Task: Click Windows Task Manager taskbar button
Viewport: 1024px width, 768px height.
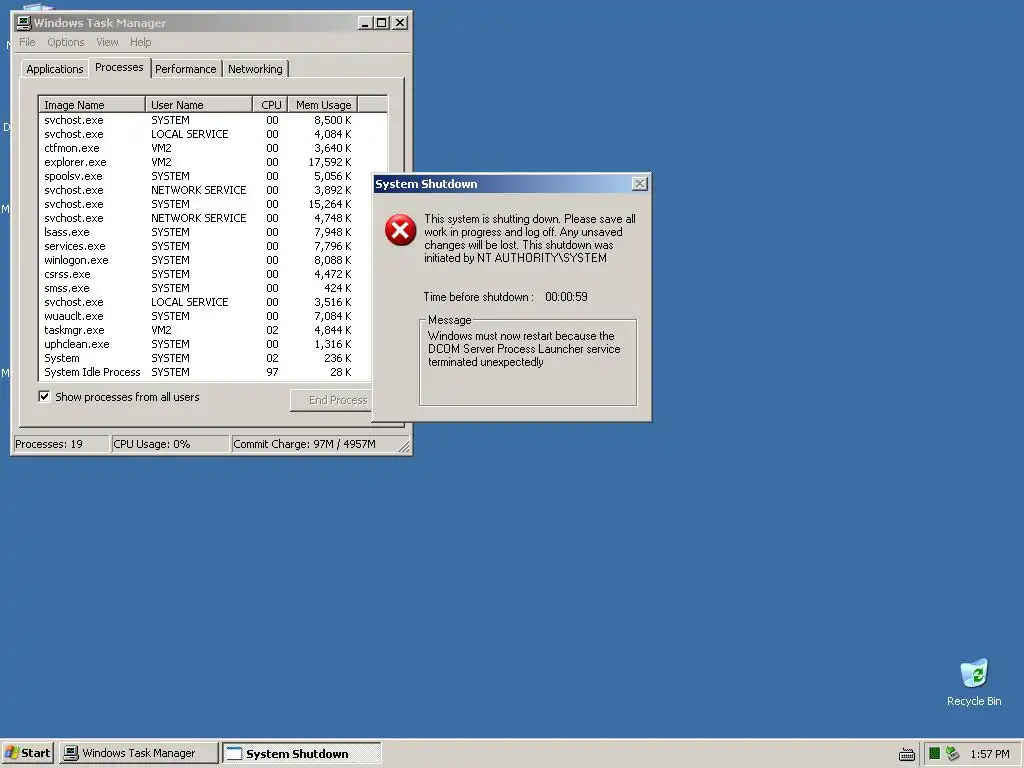Action: (138, 753)
